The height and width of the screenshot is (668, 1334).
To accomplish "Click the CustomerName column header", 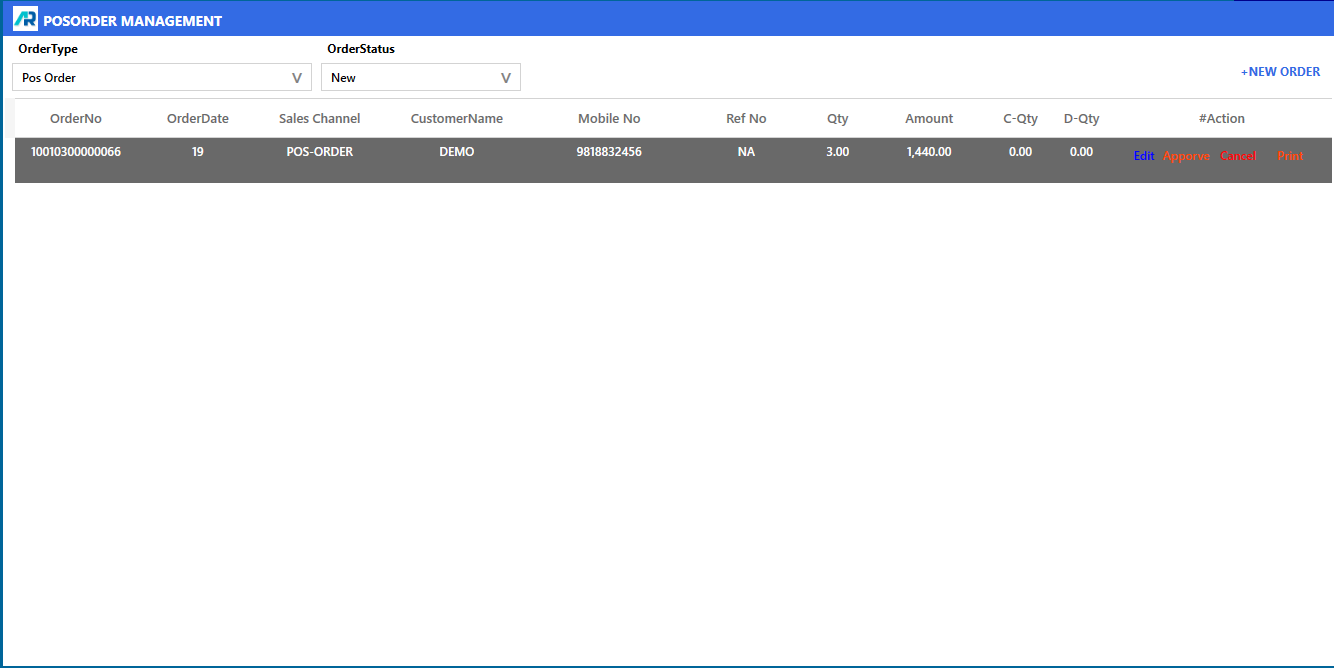I will (457, 118).
